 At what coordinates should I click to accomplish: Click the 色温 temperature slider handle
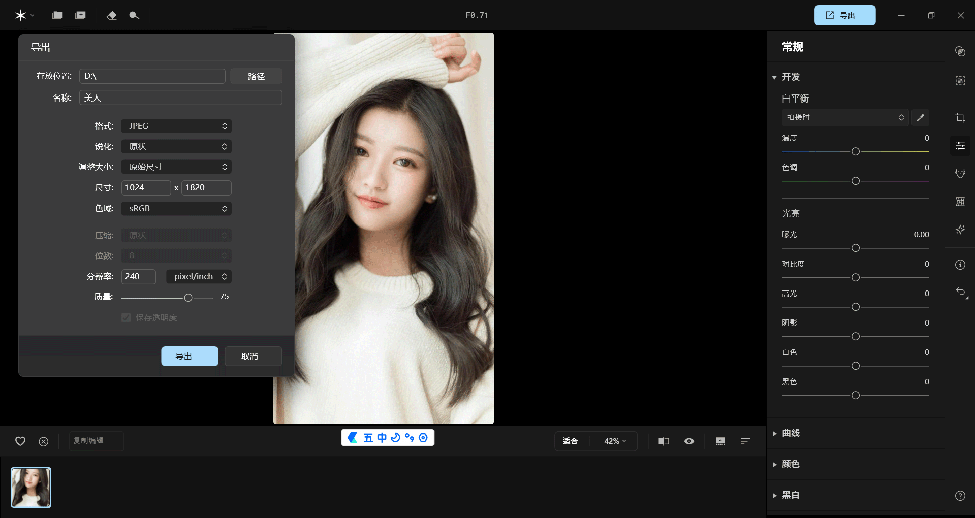click(856, 151)
